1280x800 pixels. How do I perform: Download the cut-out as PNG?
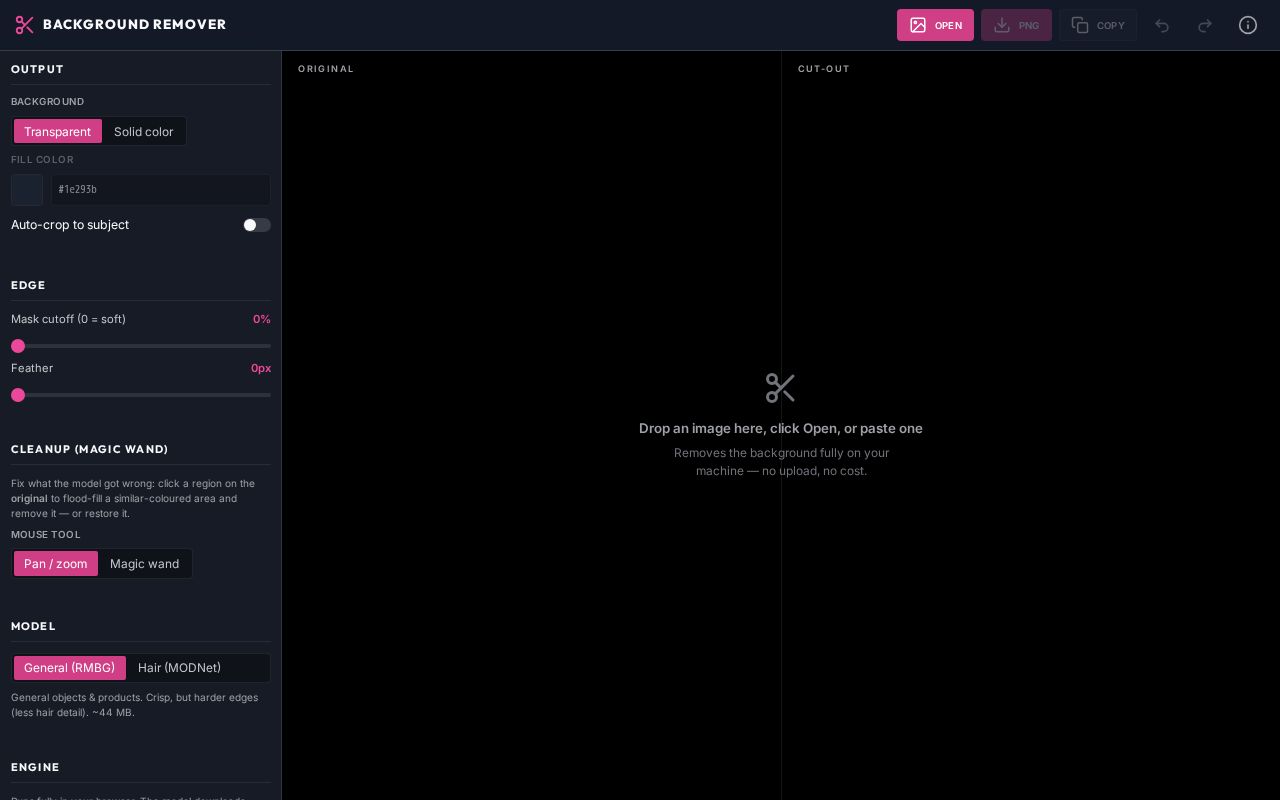[x=1016, y=25]
